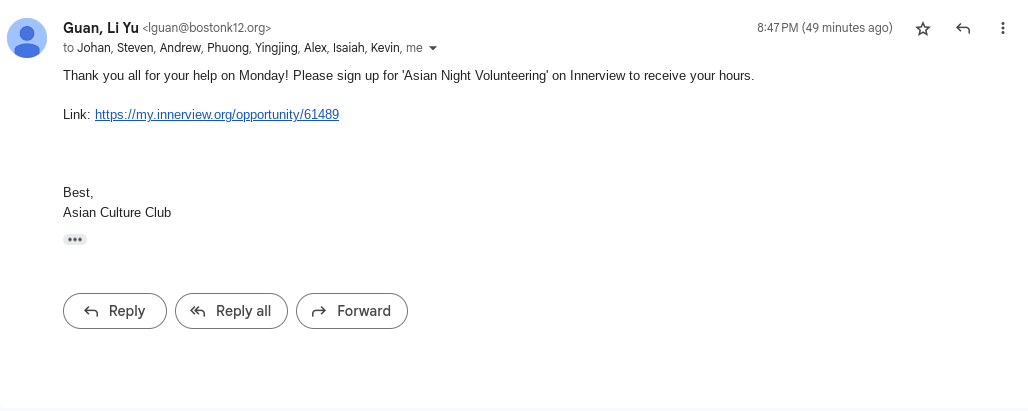Viewport: 1028px width, 411px height.
Task: Open the my.innerview.org opportunity link
Action: point(217,115)
